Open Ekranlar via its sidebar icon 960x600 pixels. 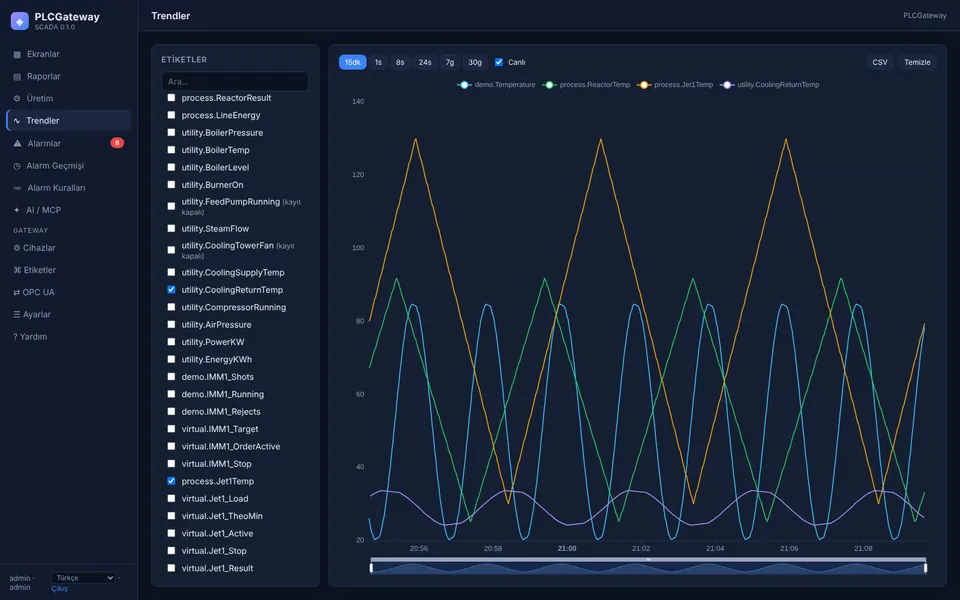click(17, 54)
